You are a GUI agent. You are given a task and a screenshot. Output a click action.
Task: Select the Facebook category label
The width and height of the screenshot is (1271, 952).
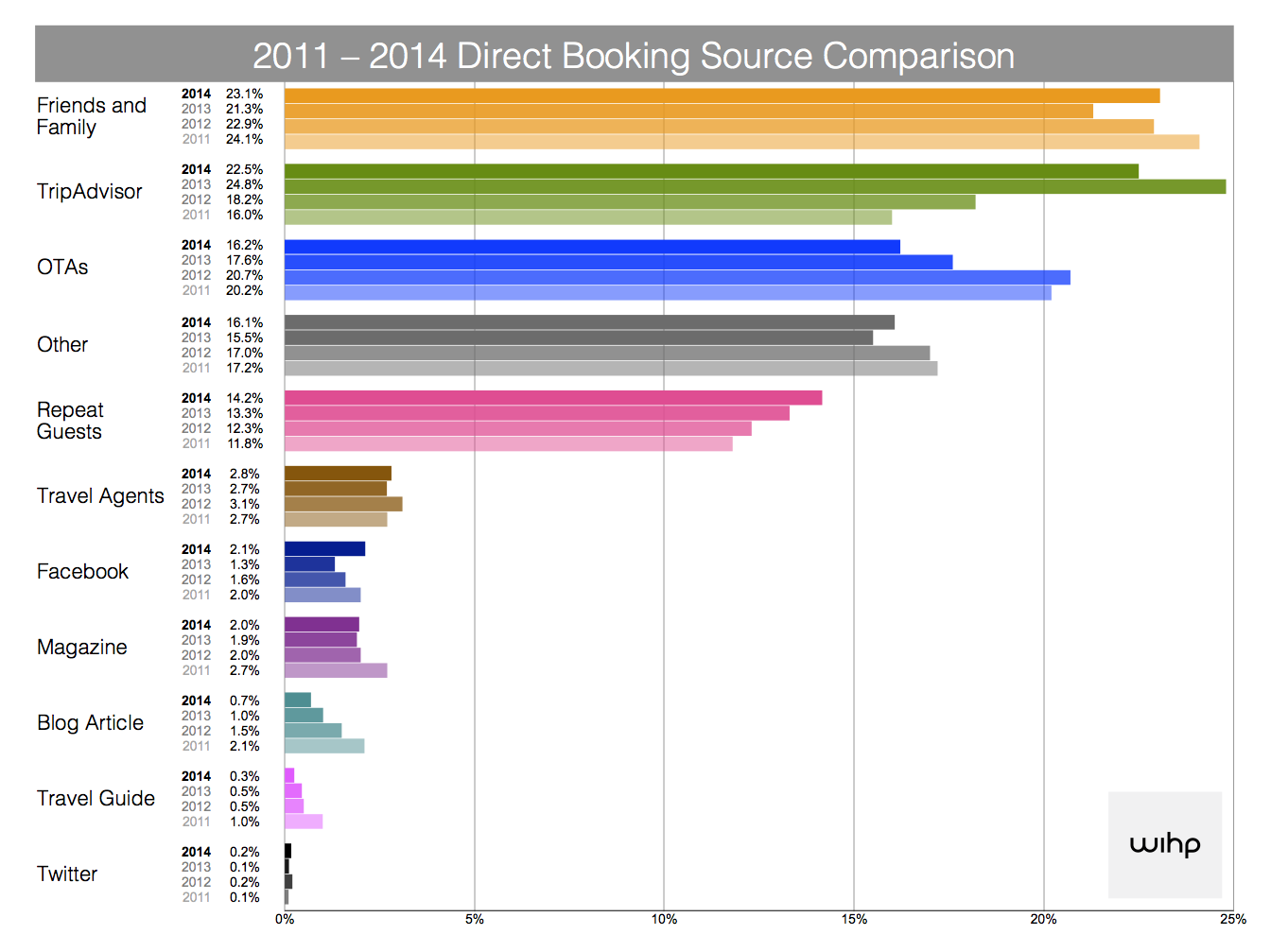point(82,572)
